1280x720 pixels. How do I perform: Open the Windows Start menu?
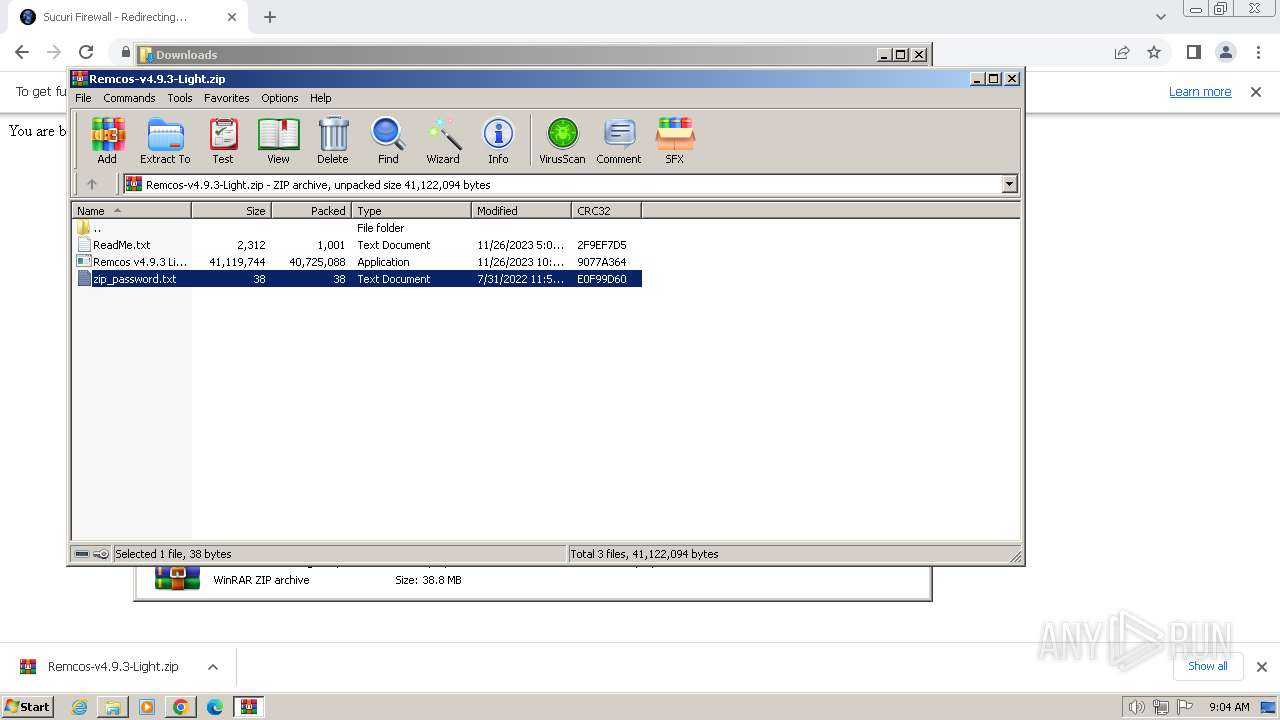(28, 706)
